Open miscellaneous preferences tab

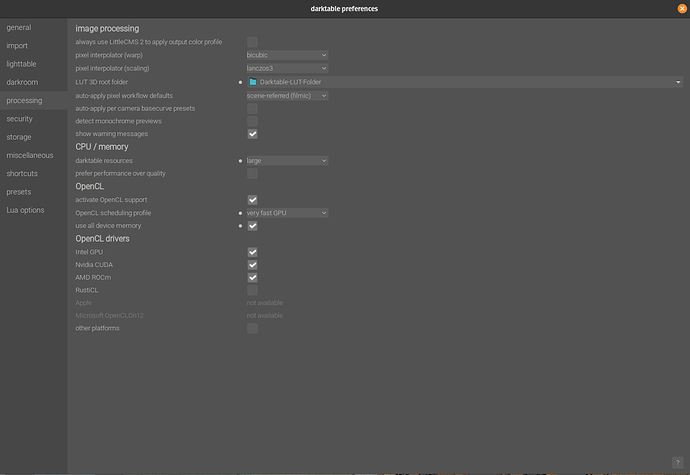tap(33, 155)
